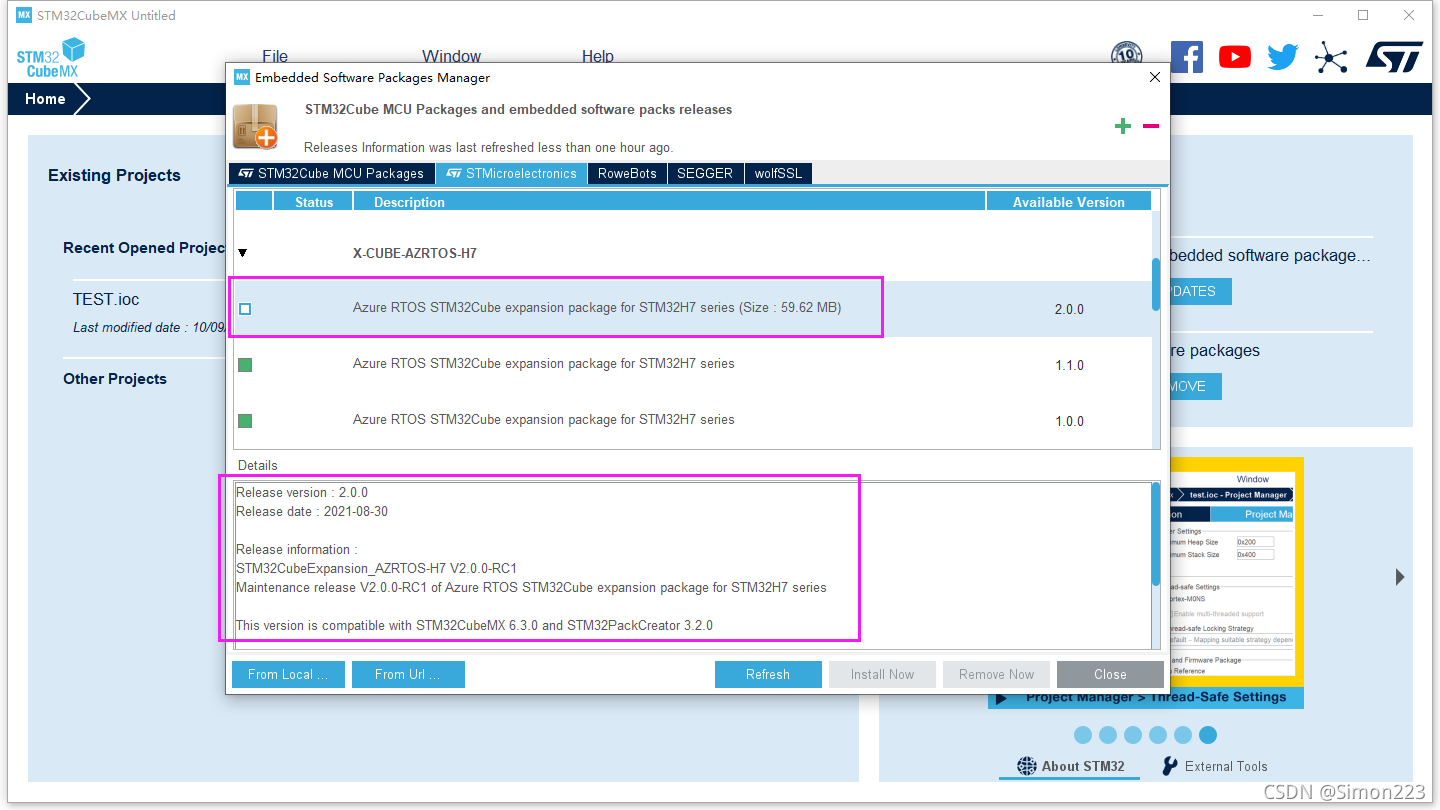Image resolution: width=1440 pixels, height=810 pixels.
Task: Click the Install Now button
Action: coord(882,674)
